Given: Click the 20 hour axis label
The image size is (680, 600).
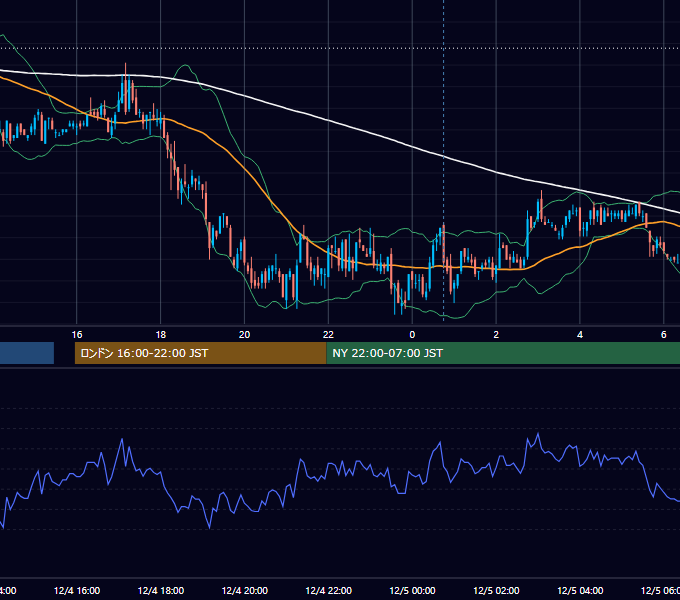Looking at the screenshot, I should (244, 334).
